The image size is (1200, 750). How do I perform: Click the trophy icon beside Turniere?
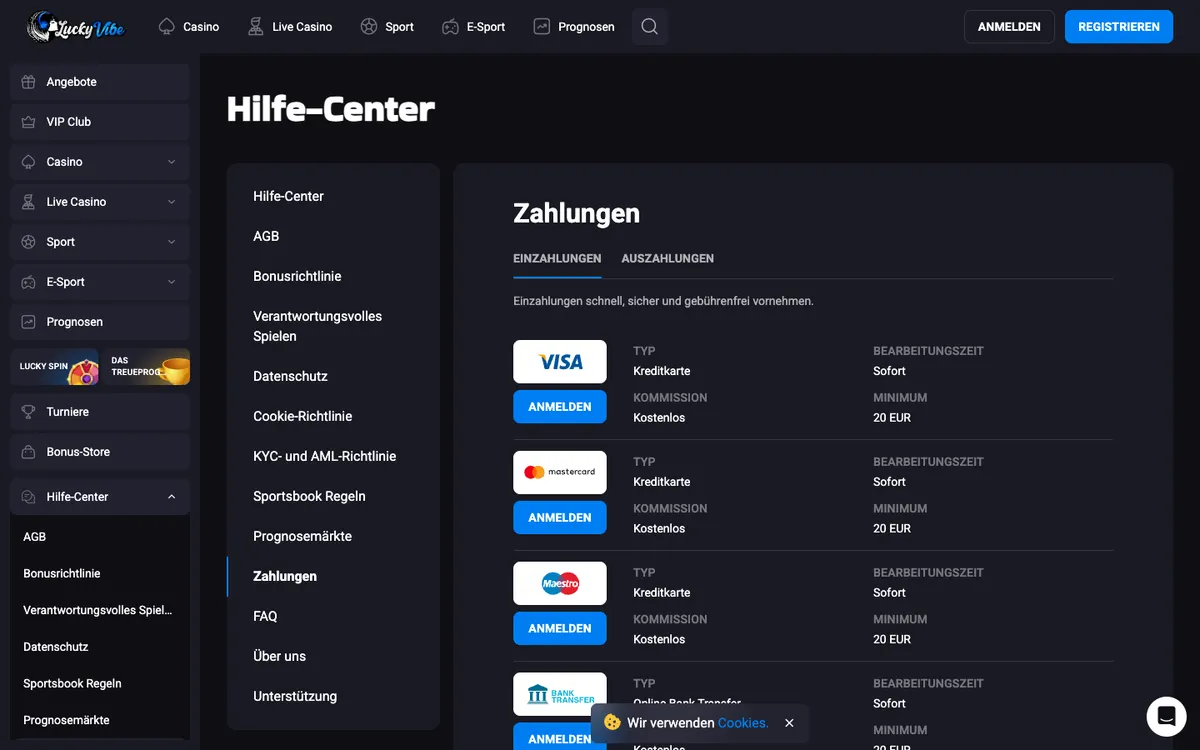point(28,412)
